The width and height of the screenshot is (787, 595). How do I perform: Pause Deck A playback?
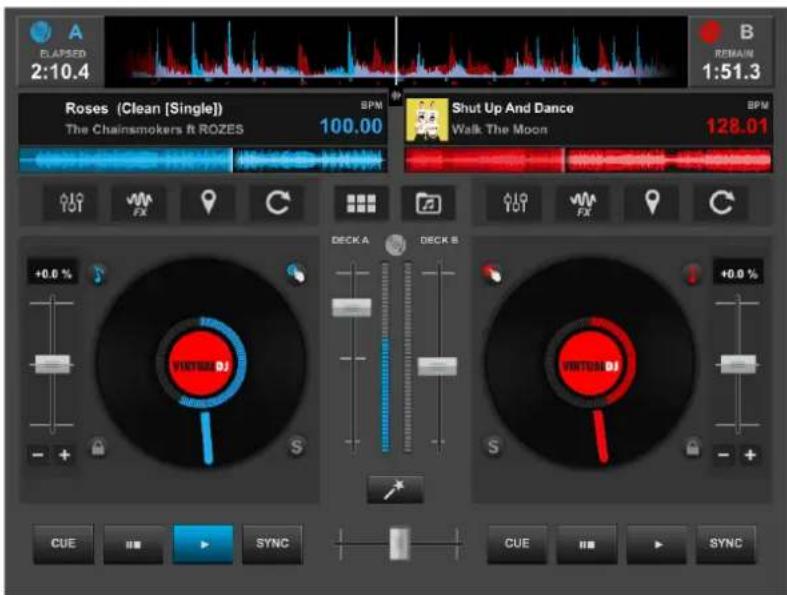click(x=133, y=544)
